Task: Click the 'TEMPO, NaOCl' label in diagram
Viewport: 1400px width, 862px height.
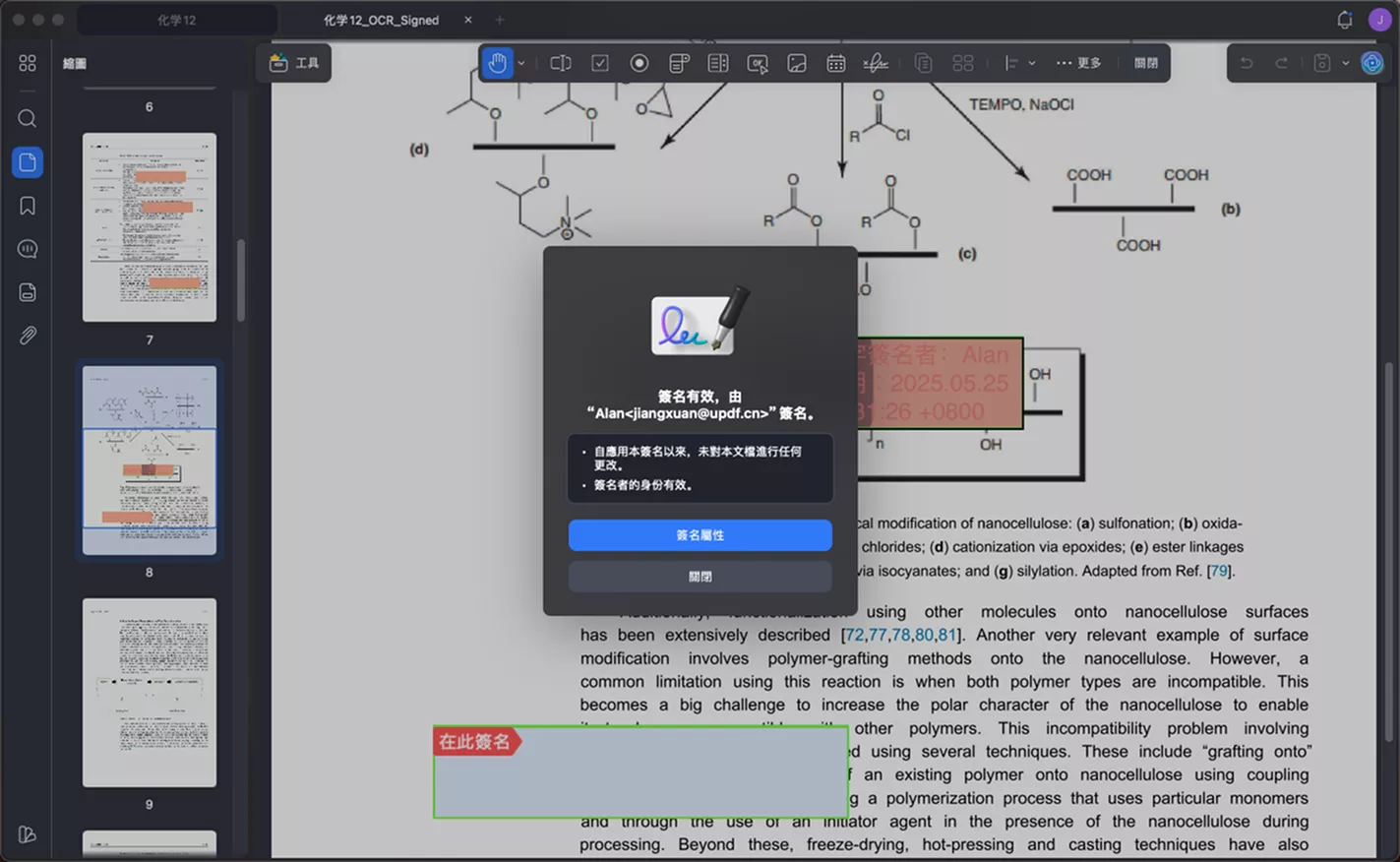Action: point(1021,104)
